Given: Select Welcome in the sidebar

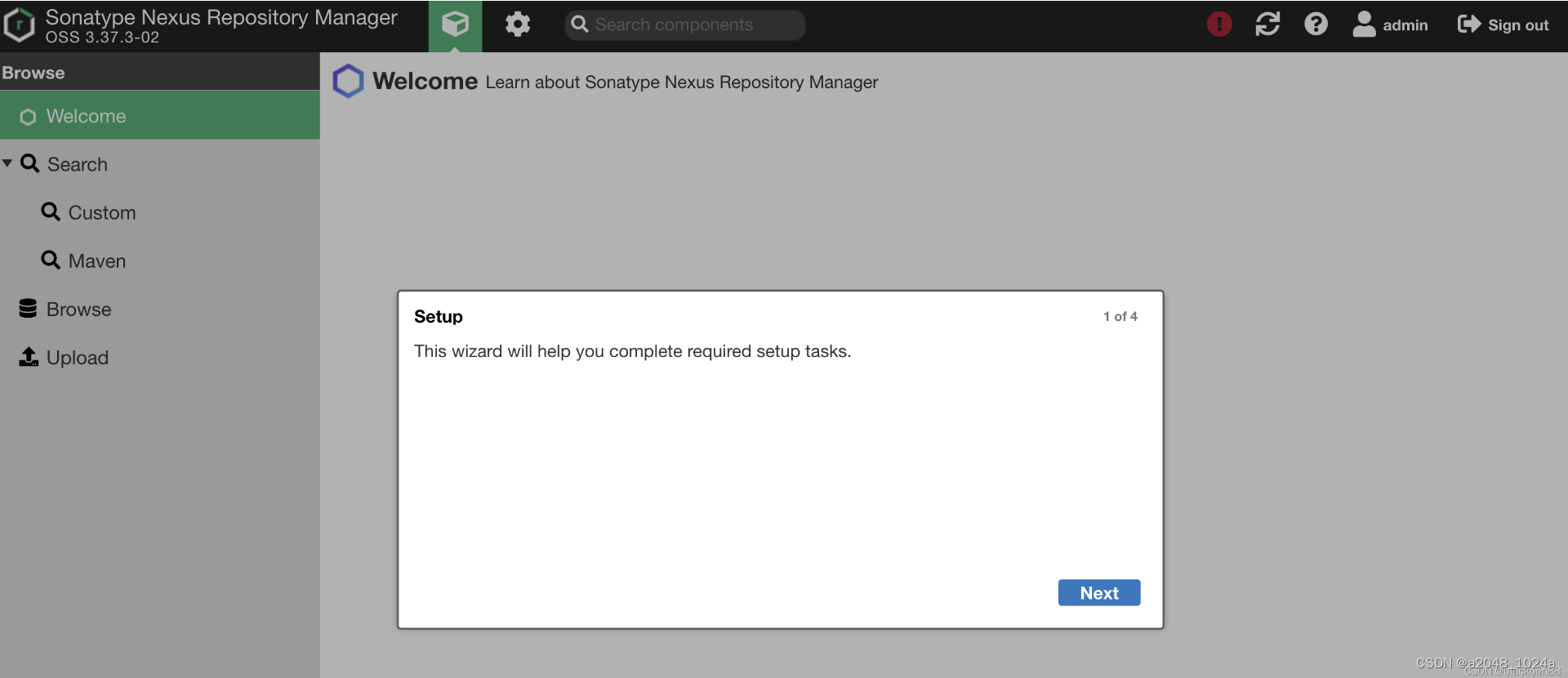Looking at the screenshot, I should [x=160, y=116].
